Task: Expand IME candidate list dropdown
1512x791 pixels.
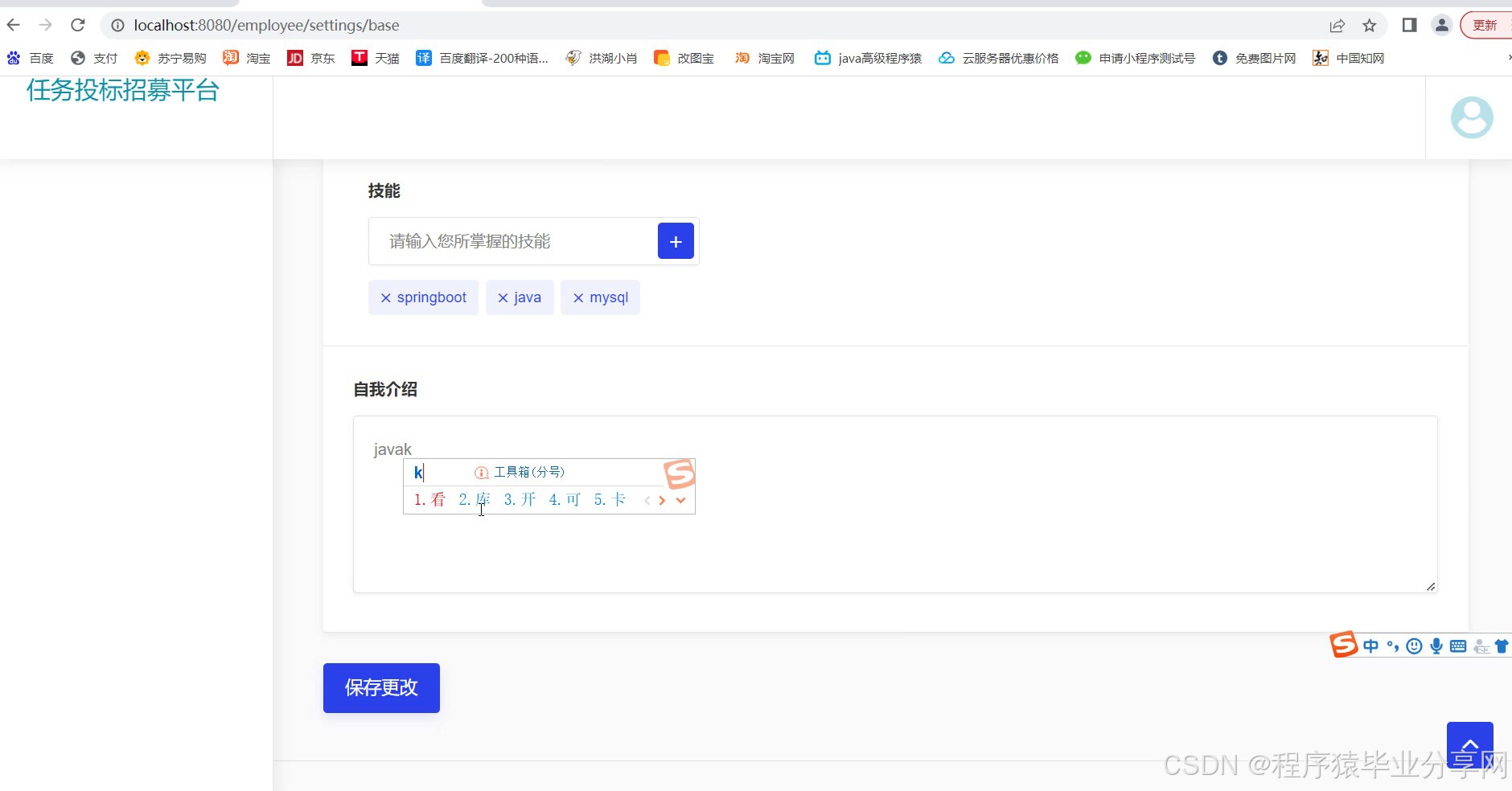Action: tap(680, 500)
